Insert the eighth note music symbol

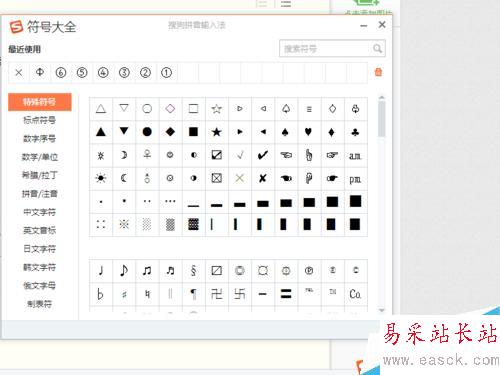point(124,271)
